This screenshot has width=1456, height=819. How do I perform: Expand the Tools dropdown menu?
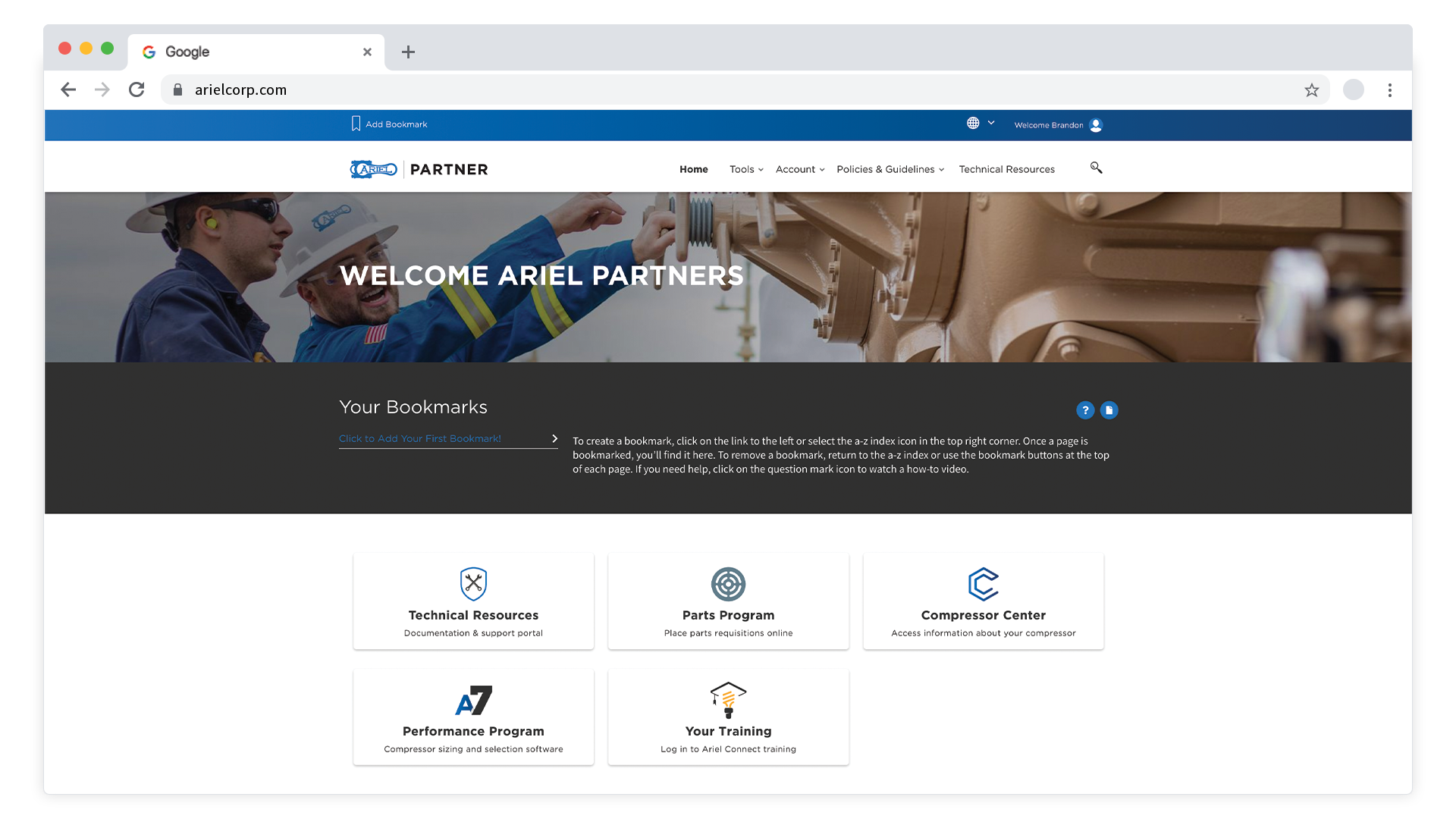(x=746, y=169)
